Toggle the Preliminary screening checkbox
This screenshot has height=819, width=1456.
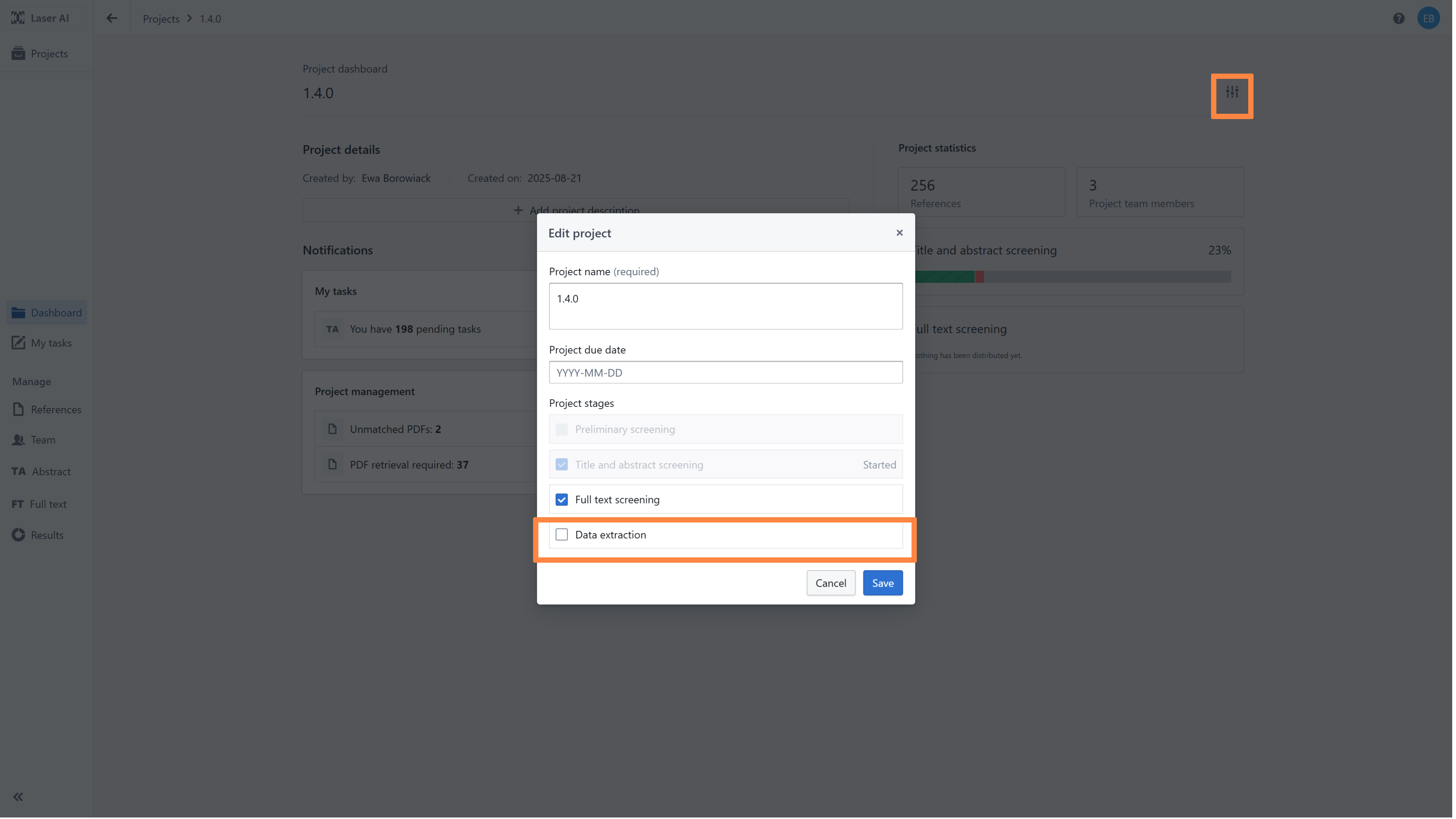point(562,430)
